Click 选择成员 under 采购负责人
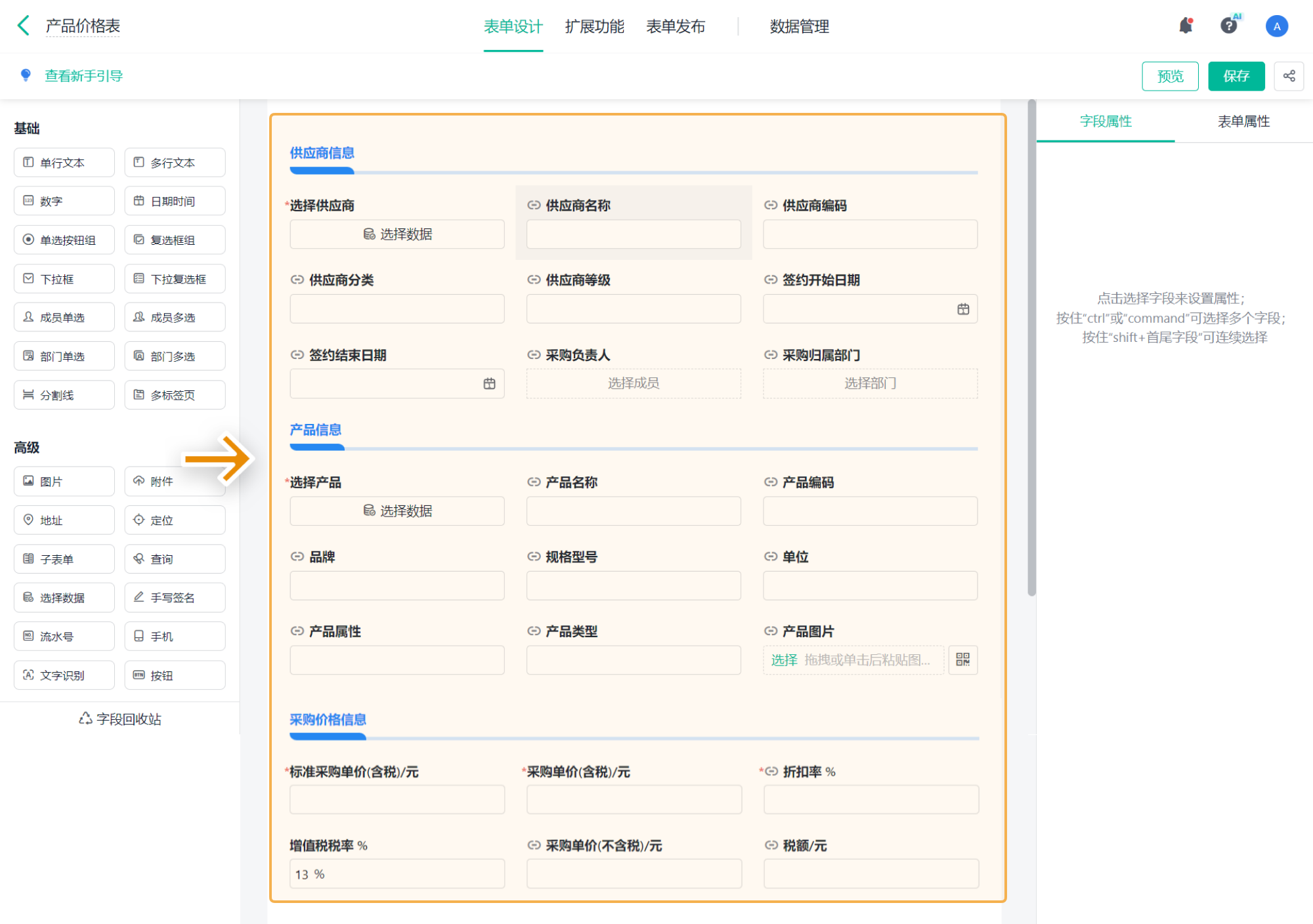 point(634,383)
